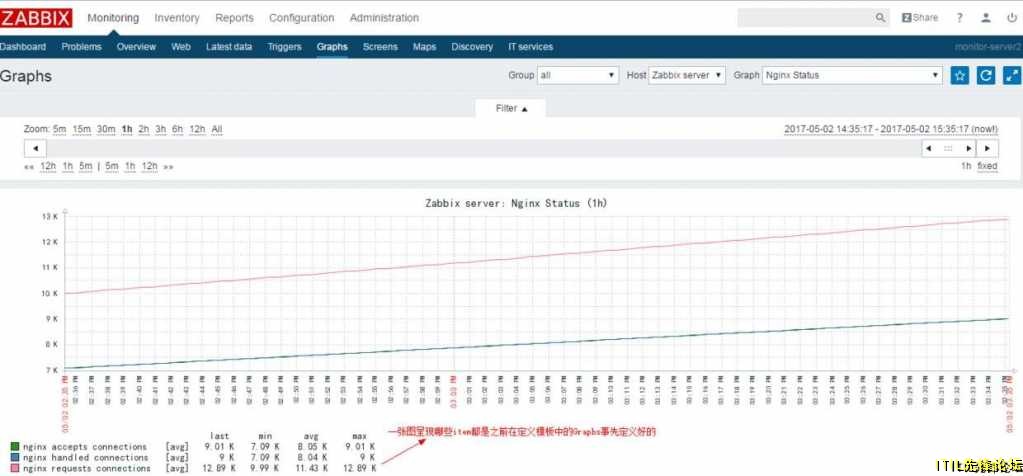1023x476 pixels.
Task: Click the Zabbix logo
Action: tap(36, 18)
